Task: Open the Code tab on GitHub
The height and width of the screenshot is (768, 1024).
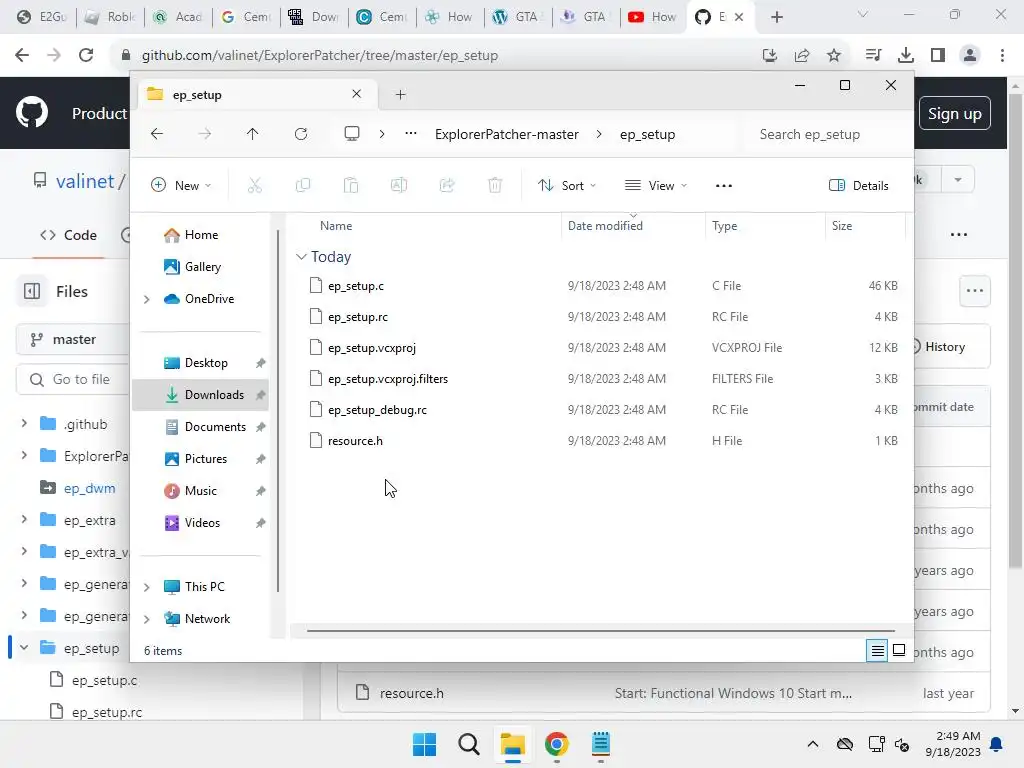Action: [x=69, y=235]
